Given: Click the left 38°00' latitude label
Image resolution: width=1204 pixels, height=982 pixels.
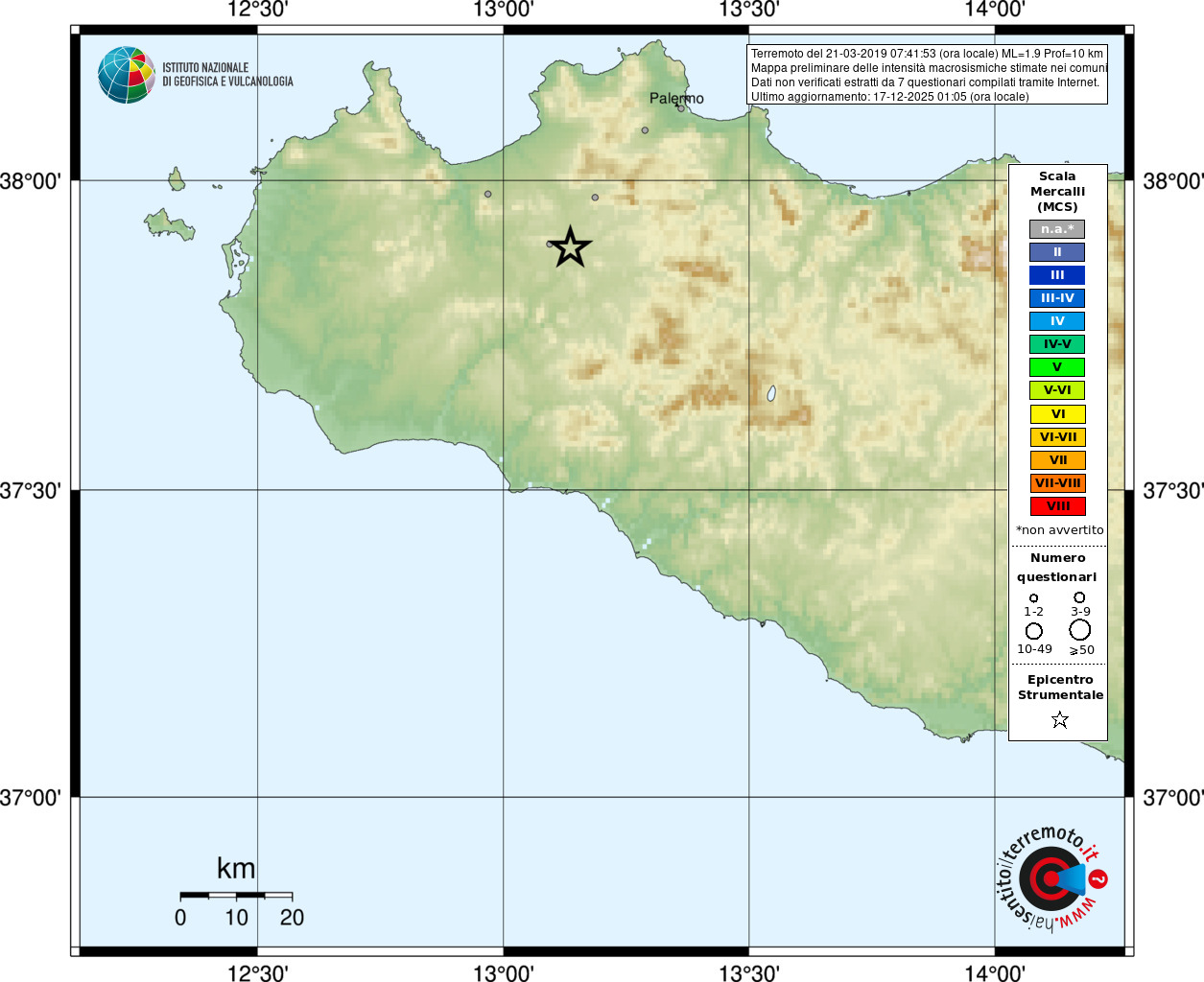Looking at the screenshot, I should click(x=31, y=180).
